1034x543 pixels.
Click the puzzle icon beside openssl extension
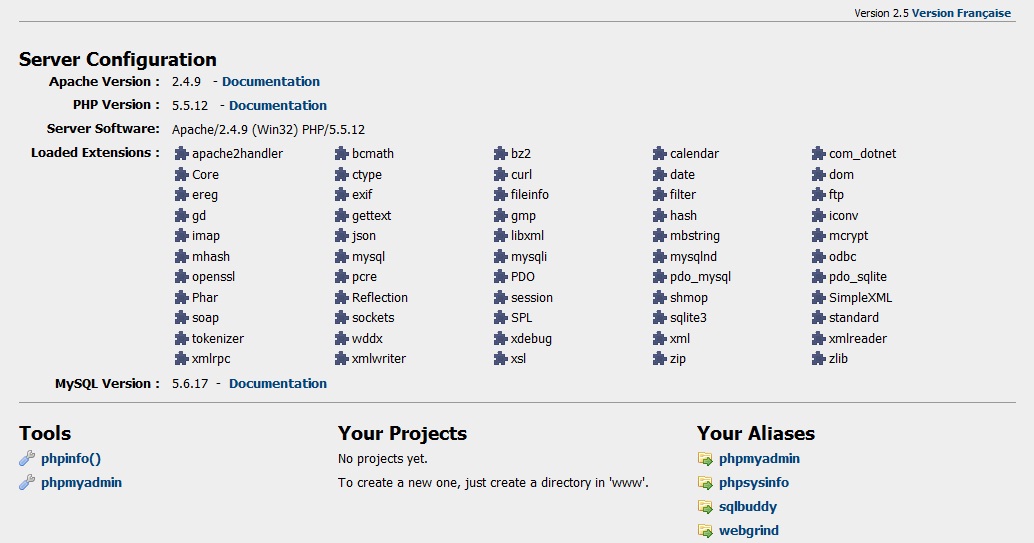tap(181, 277)
